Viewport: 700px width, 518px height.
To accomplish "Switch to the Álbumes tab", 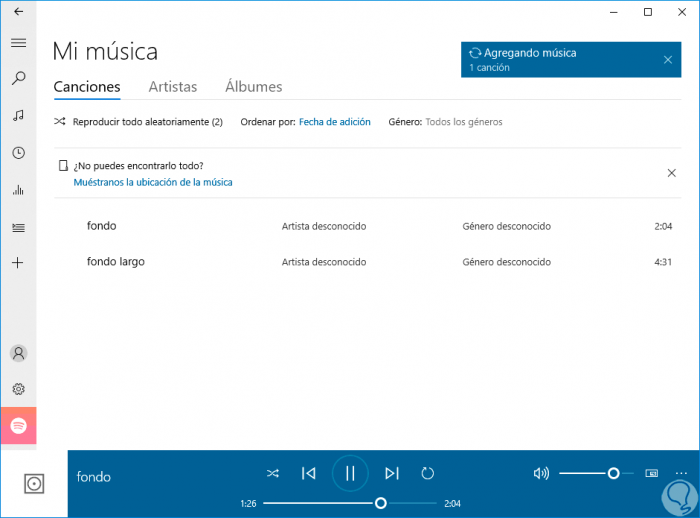I will [254, 86].
